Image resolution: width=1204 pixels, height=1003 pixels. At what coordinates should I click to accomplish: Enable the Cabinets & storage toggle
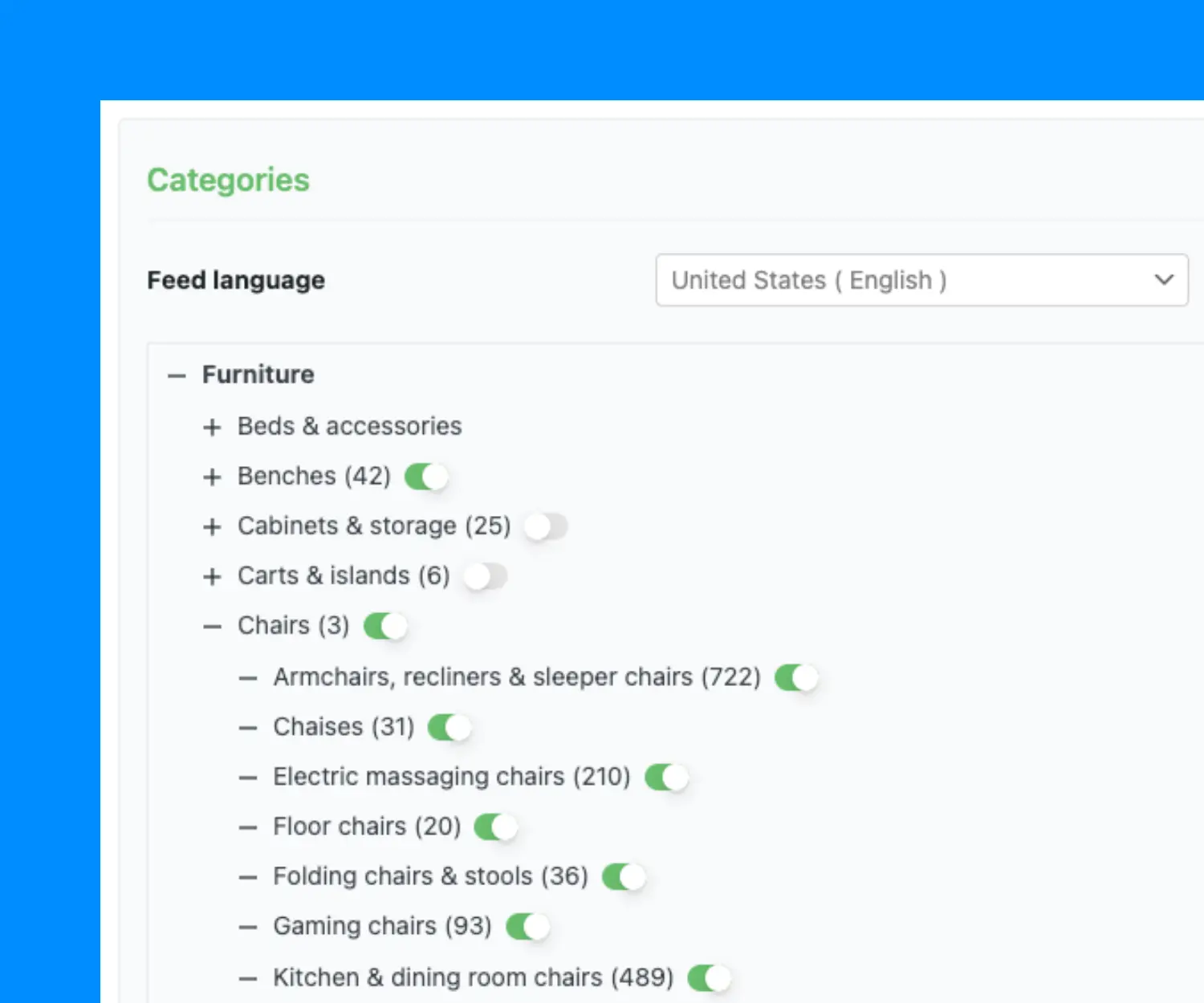[x=546, y=526]
